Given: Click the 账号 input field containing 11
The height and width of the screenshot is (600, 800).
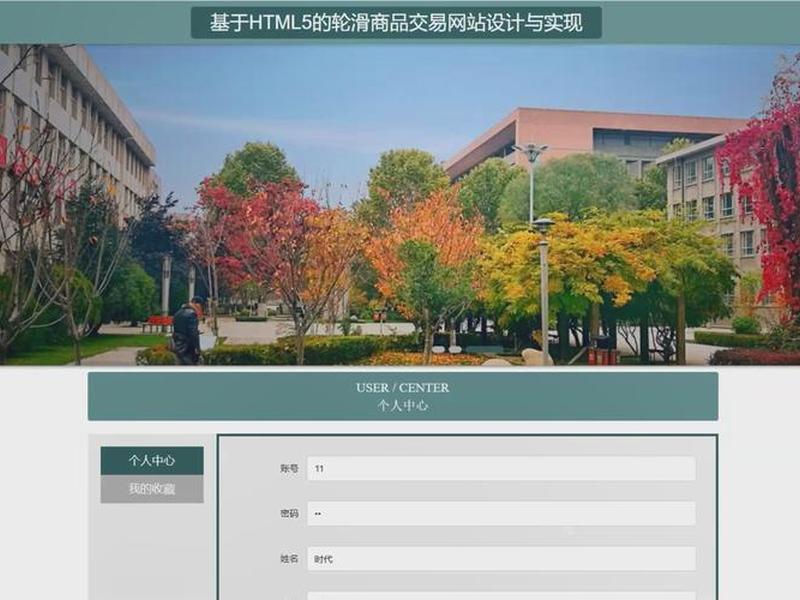Looking at the screenshot, I should pyautogui.click(x=501, y=468).
